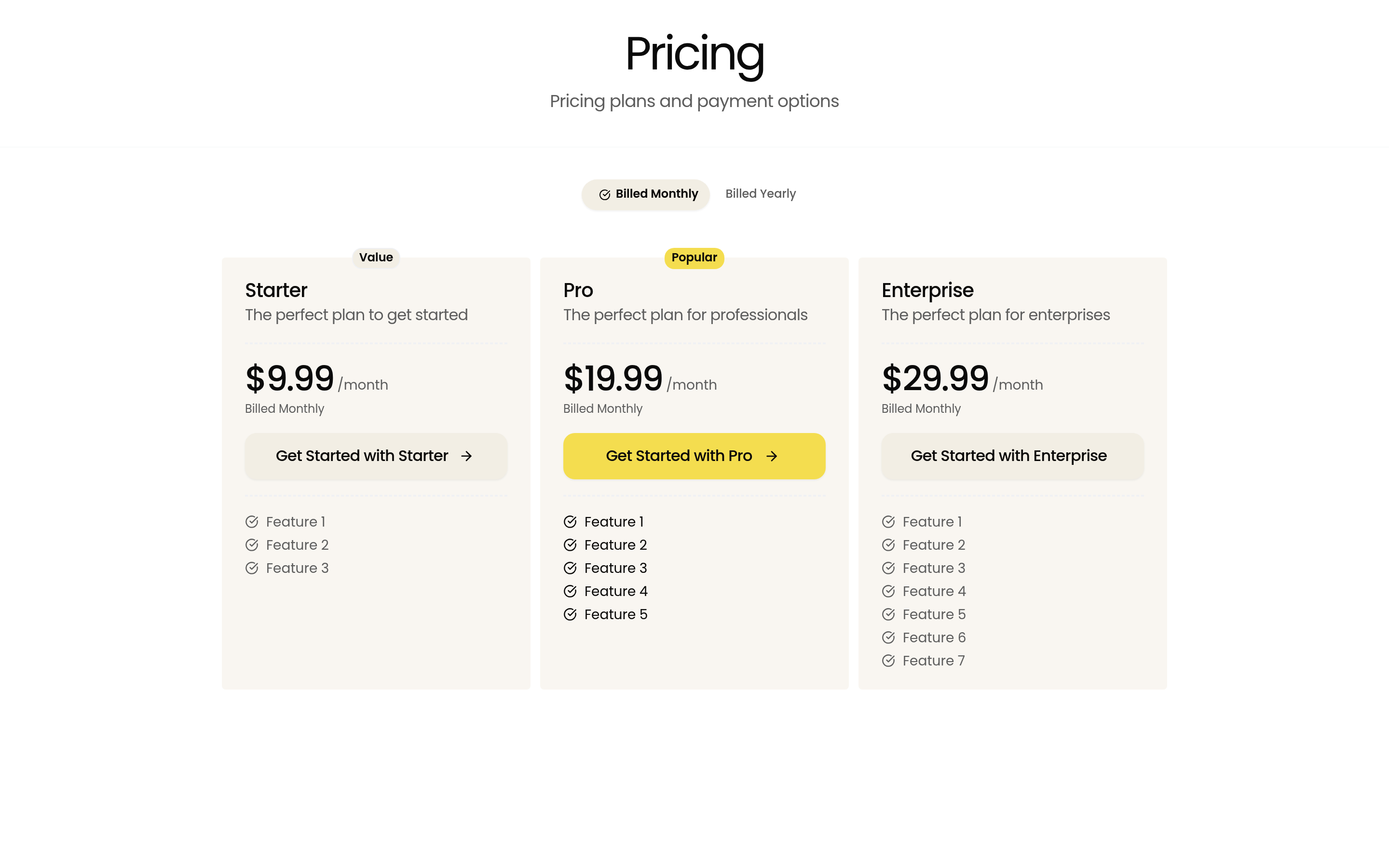Click checkmark icon beside Starter Feature 3
Viewport: 1389px width, 868px height.
(x=251, y=568)
